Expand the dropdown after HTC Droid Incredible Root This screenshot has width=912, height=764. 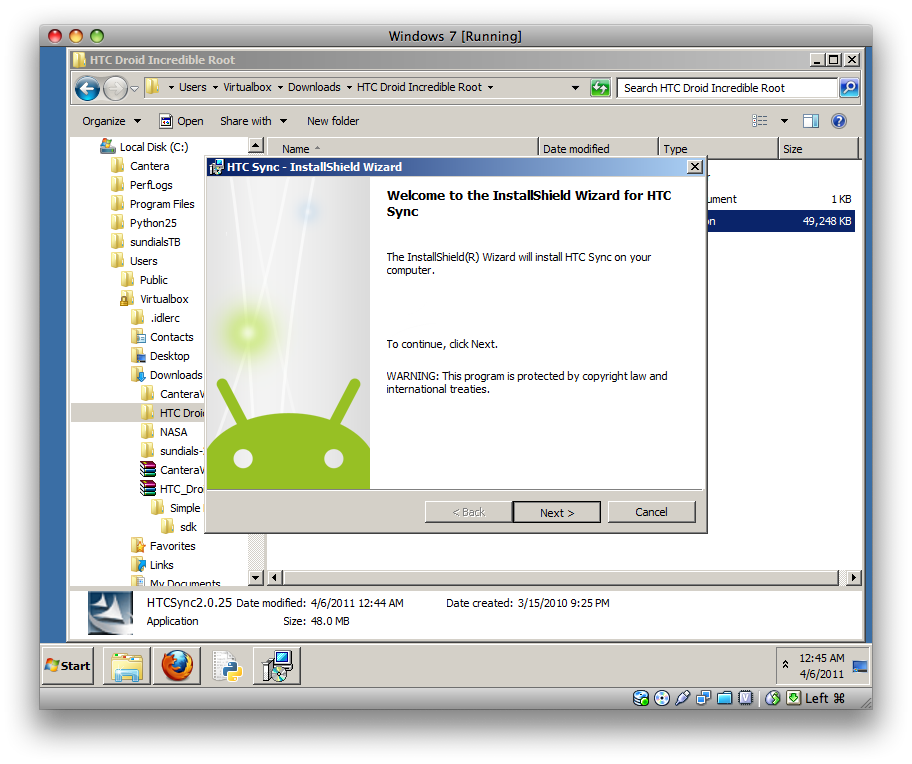490,88
